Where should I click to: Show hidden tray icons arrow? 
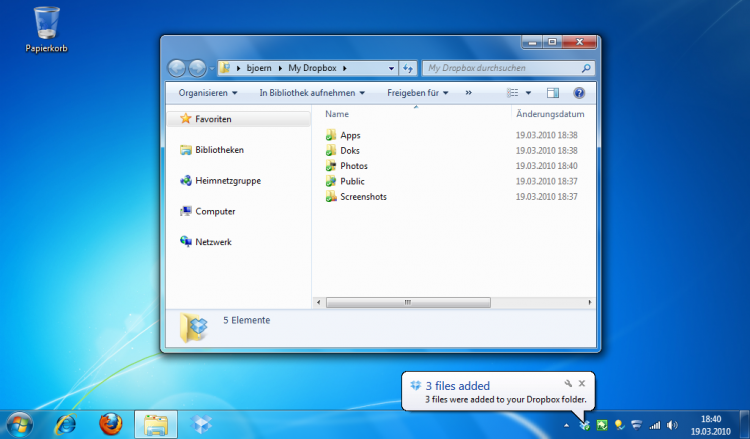tap(566, 425)
